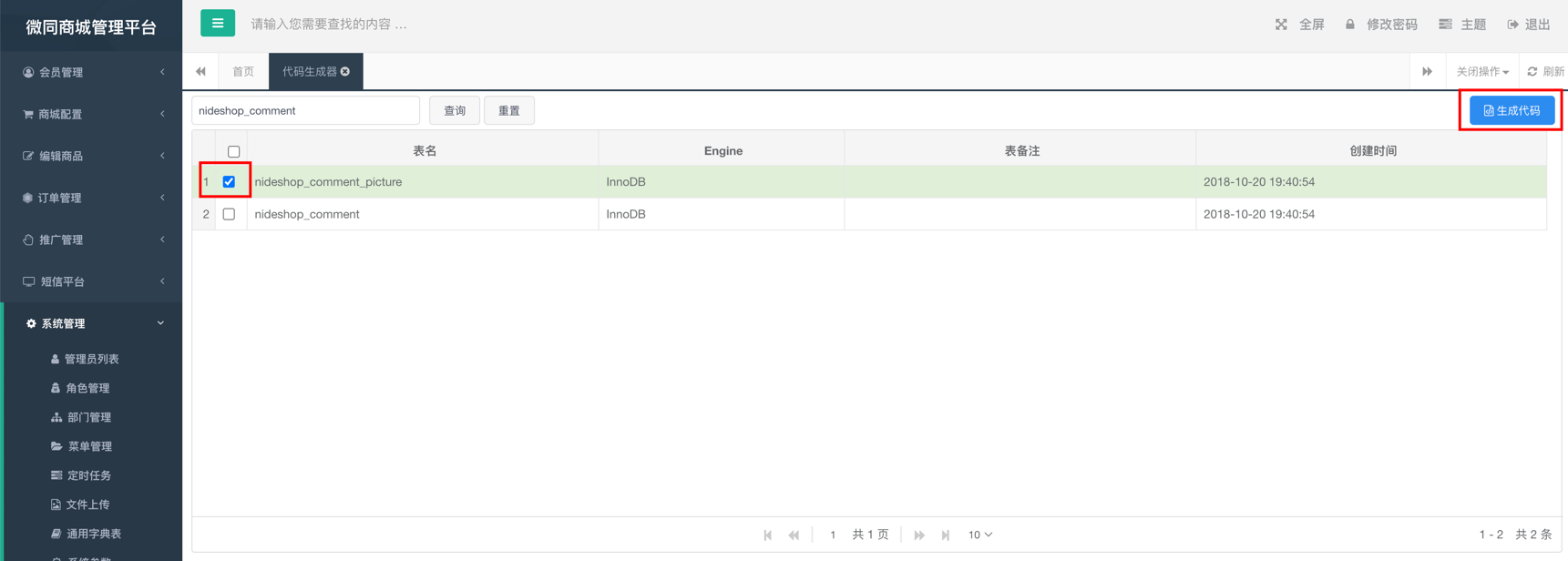The image size is (1568, 561).
Task: Check the nideshop_comment row checkbox
Action: 229,214
